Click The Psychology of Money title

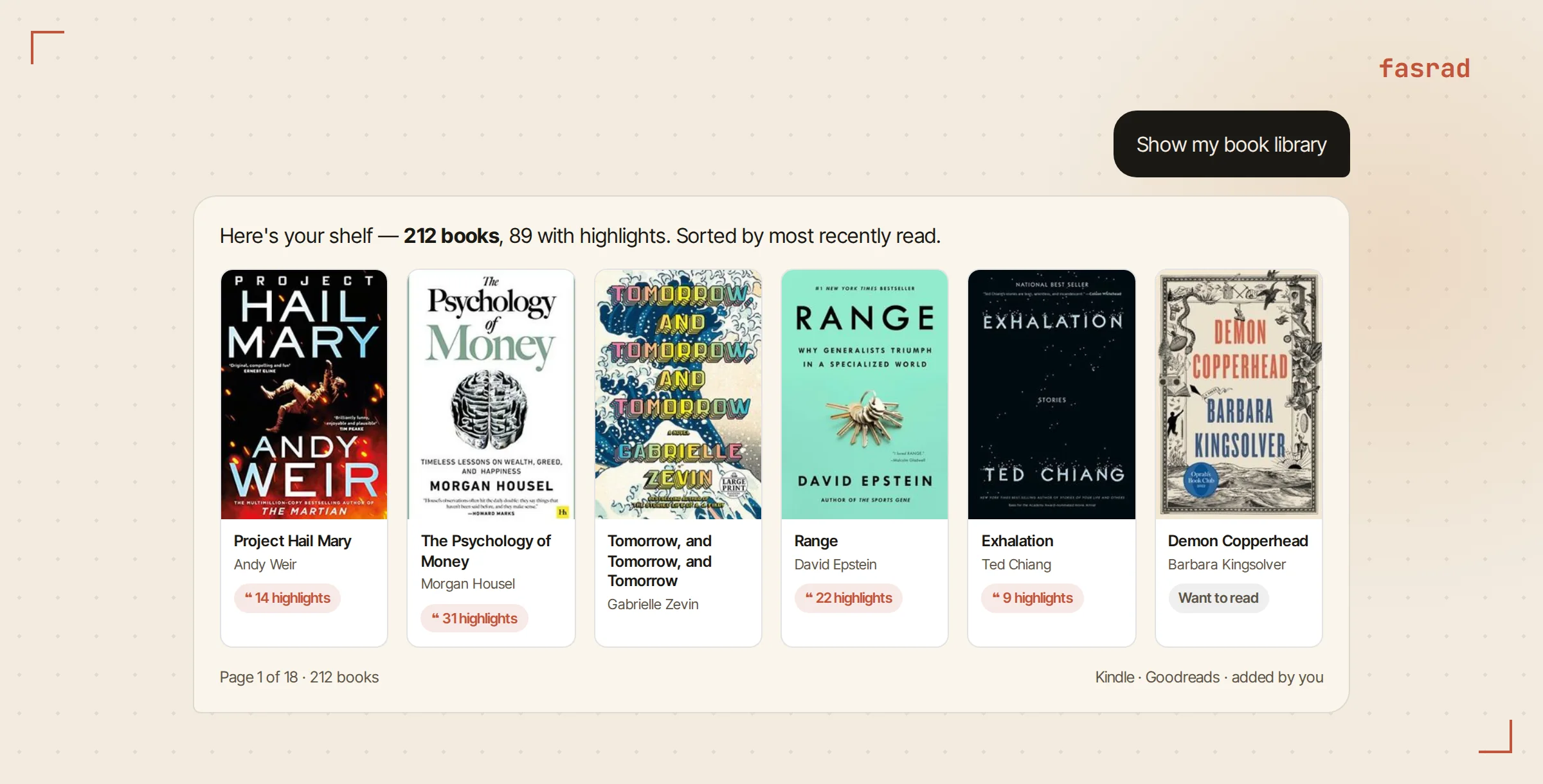[x=486, y=551]
